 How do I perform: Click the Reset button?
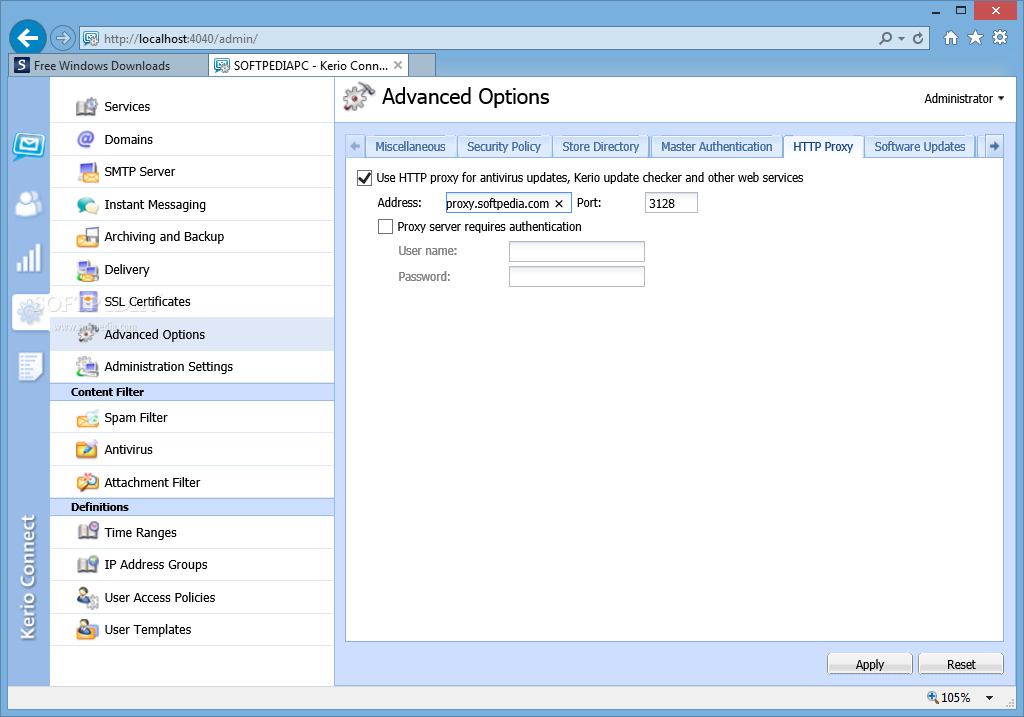pos(961,664)
